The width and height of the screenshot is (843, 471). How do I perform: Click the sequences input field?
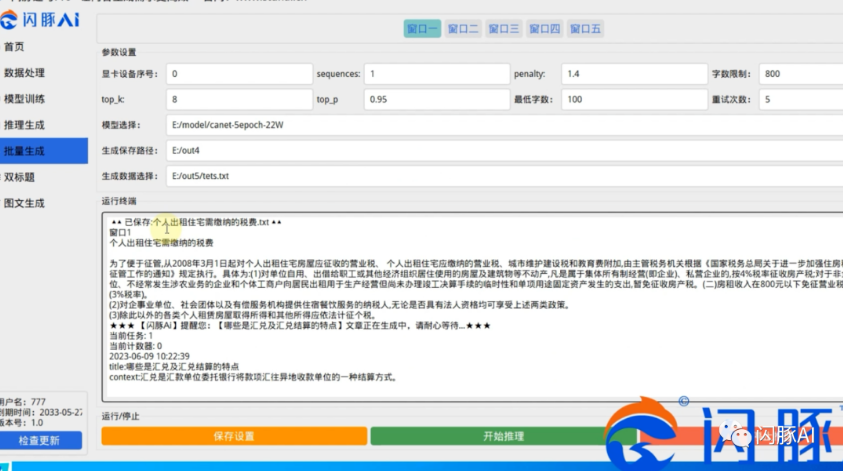(x=437, y=74)
